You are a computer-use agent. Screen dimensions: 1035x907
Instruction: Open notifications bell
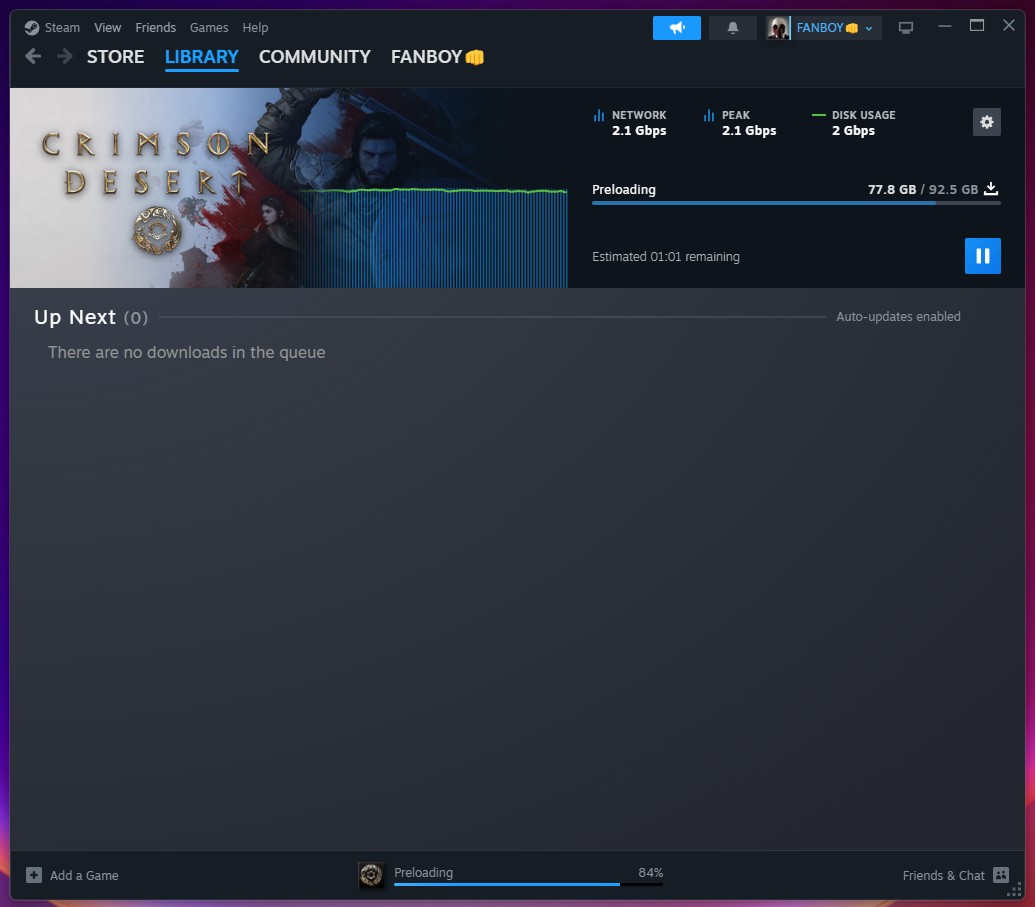733,28
